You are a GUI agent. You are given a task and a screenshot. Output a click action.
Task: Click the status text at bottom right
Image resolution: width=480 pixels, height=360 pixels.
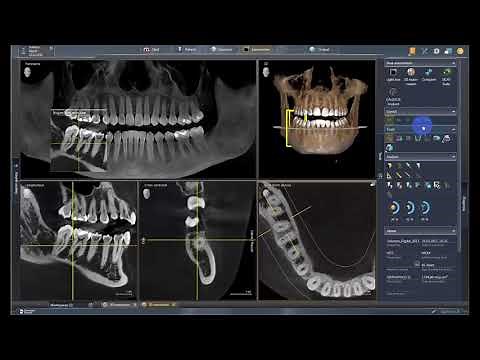(449, 311)
